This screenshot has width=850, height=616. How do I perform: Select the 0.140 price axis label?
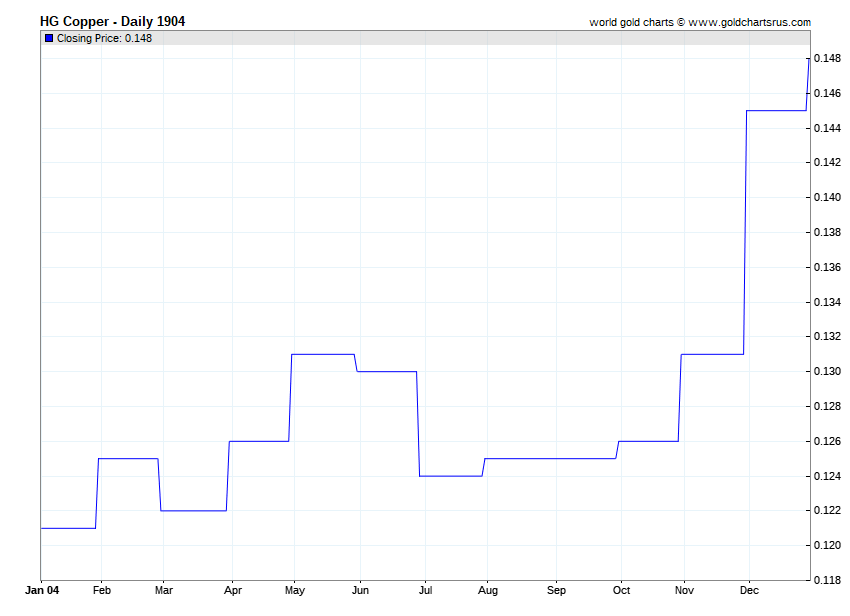coord(827,198)
